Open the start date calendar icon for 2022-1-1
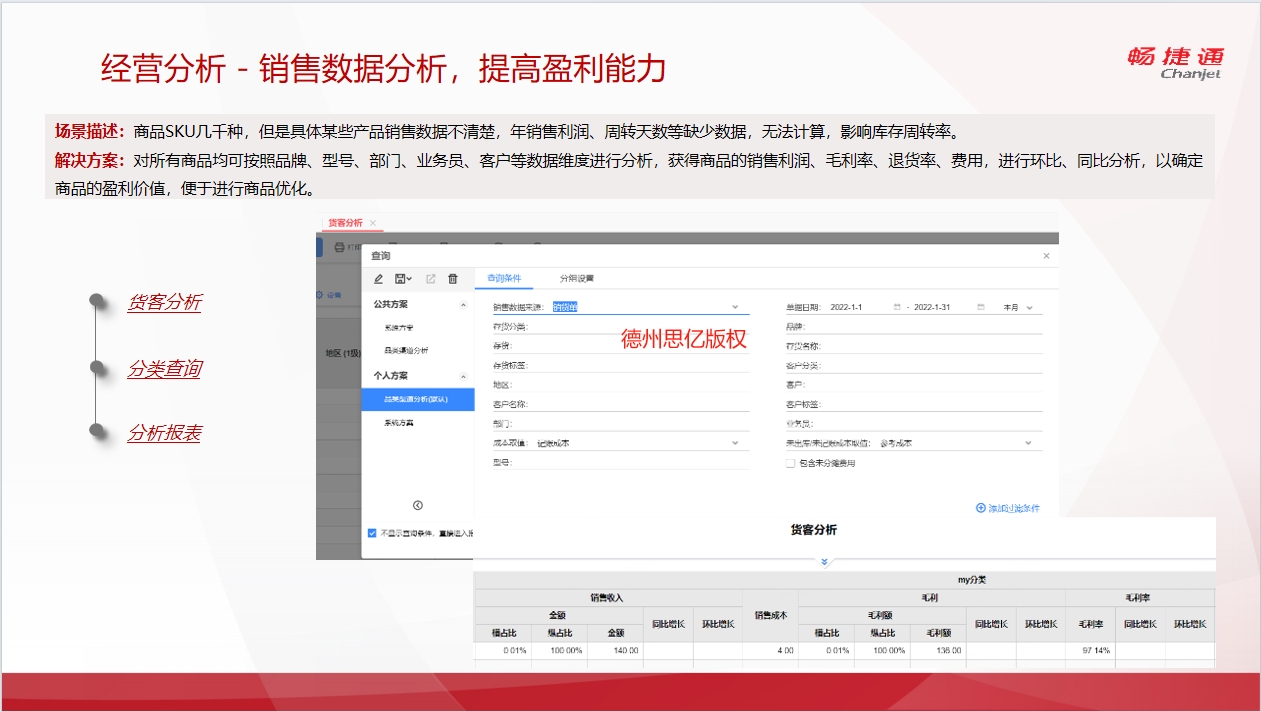Viewport: 1261px width, 712px height. (x=897, y=307)
